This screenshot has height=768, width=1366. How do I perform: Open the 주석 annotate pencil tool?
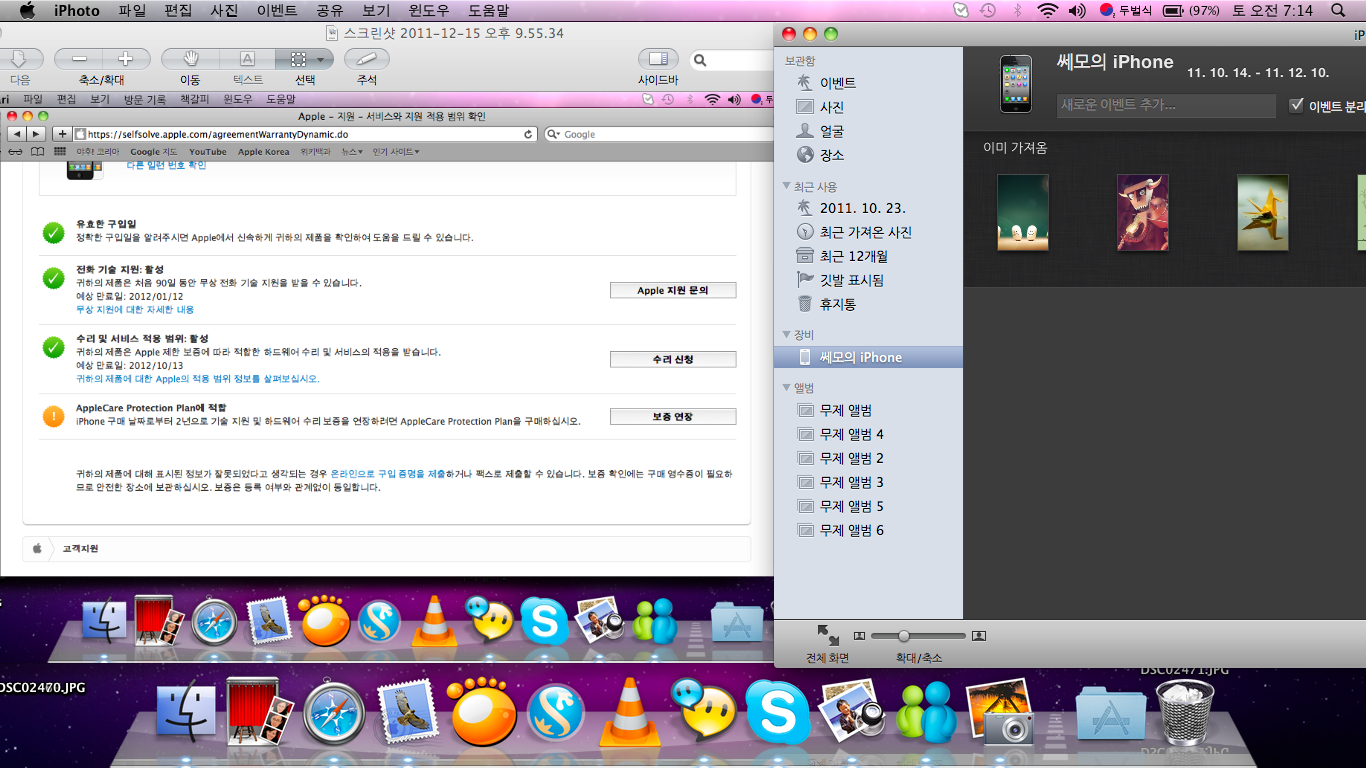click(366, 59)
